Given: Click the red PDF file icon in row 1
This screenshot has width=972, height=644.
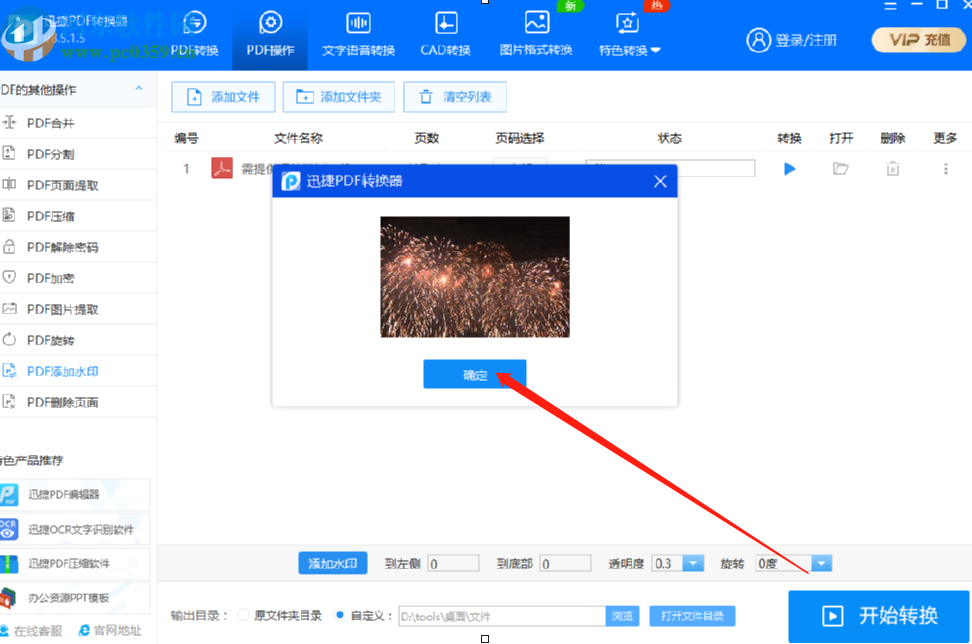Looking at the screenshot, I should 222,168.
